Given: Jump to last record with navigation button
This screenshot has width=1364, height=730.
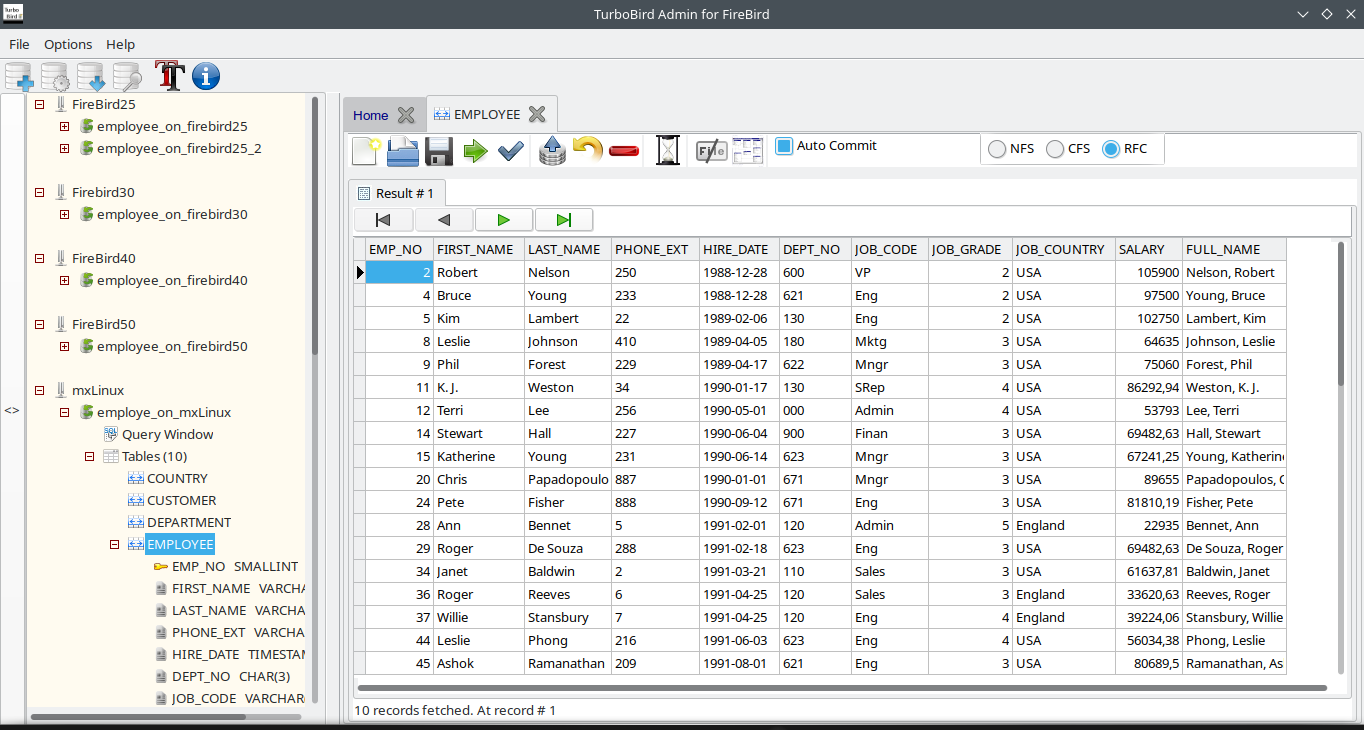Looking at the screenshot, I should [x=563, y=219].
